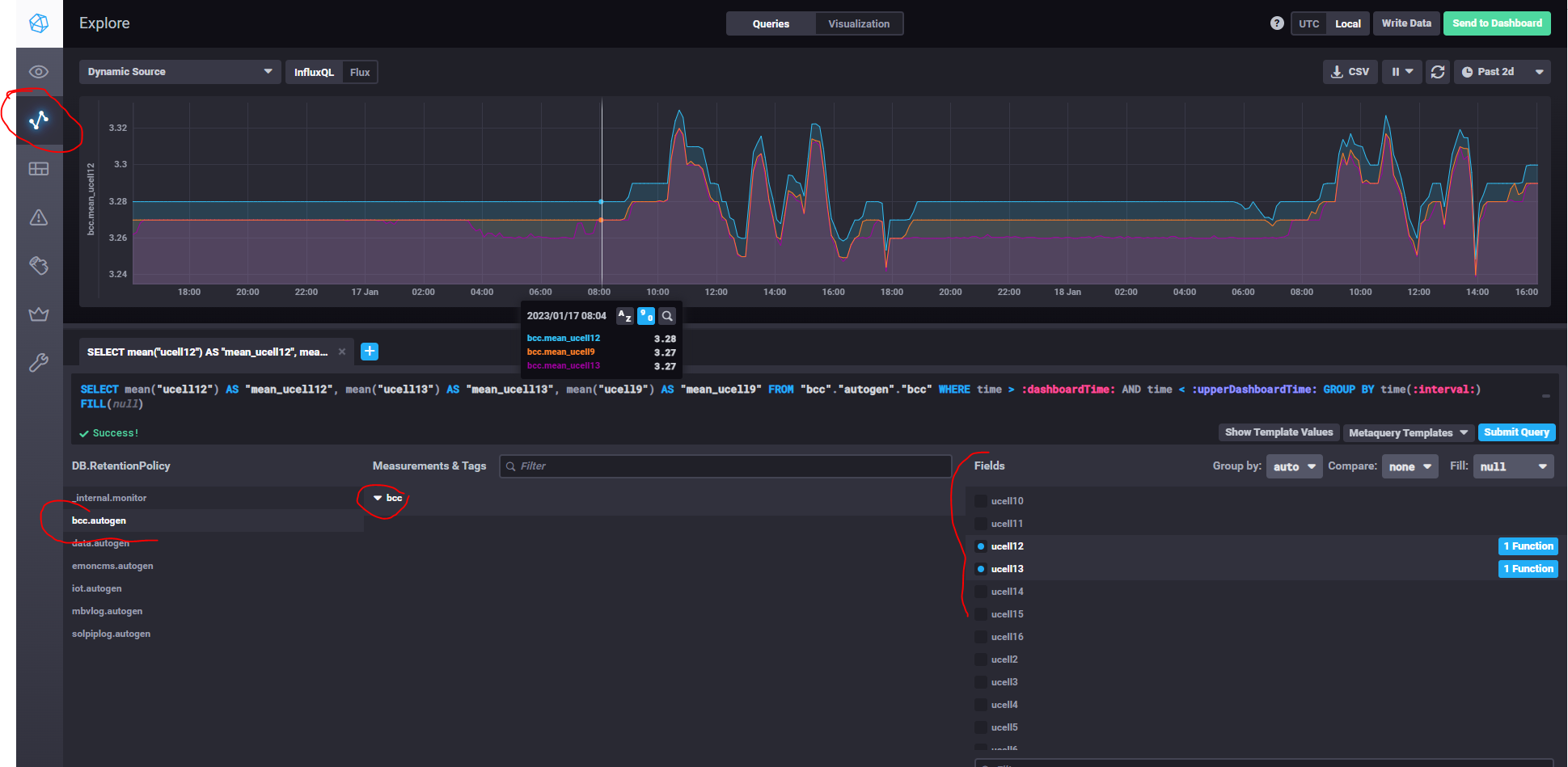Focus the Measurements & Tags filter field

(725, 466)
